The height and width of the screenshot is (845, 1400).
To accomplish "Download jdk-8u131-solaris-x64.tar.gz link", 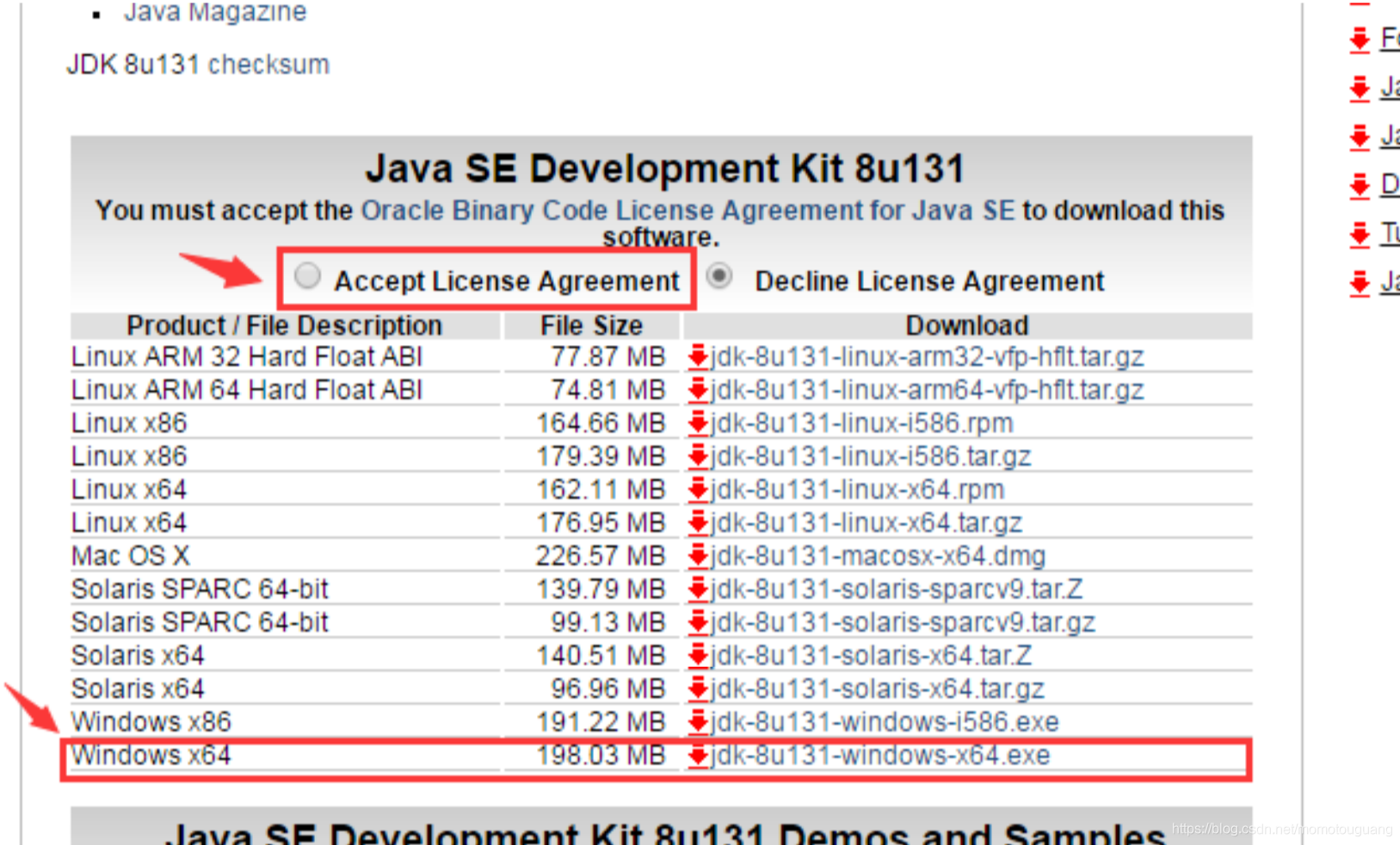I will [x=877, y=688].
